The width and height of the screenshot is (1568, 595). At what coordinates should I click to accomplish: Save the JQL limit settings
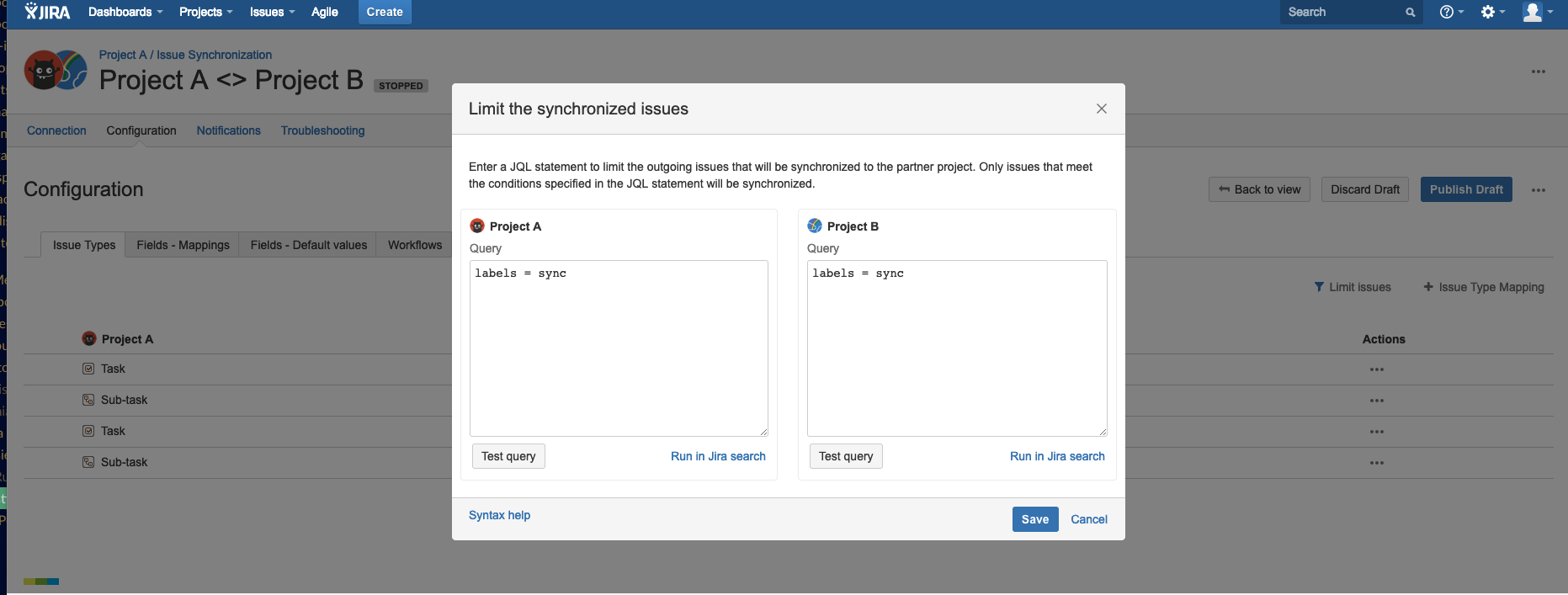(1034, 519)
